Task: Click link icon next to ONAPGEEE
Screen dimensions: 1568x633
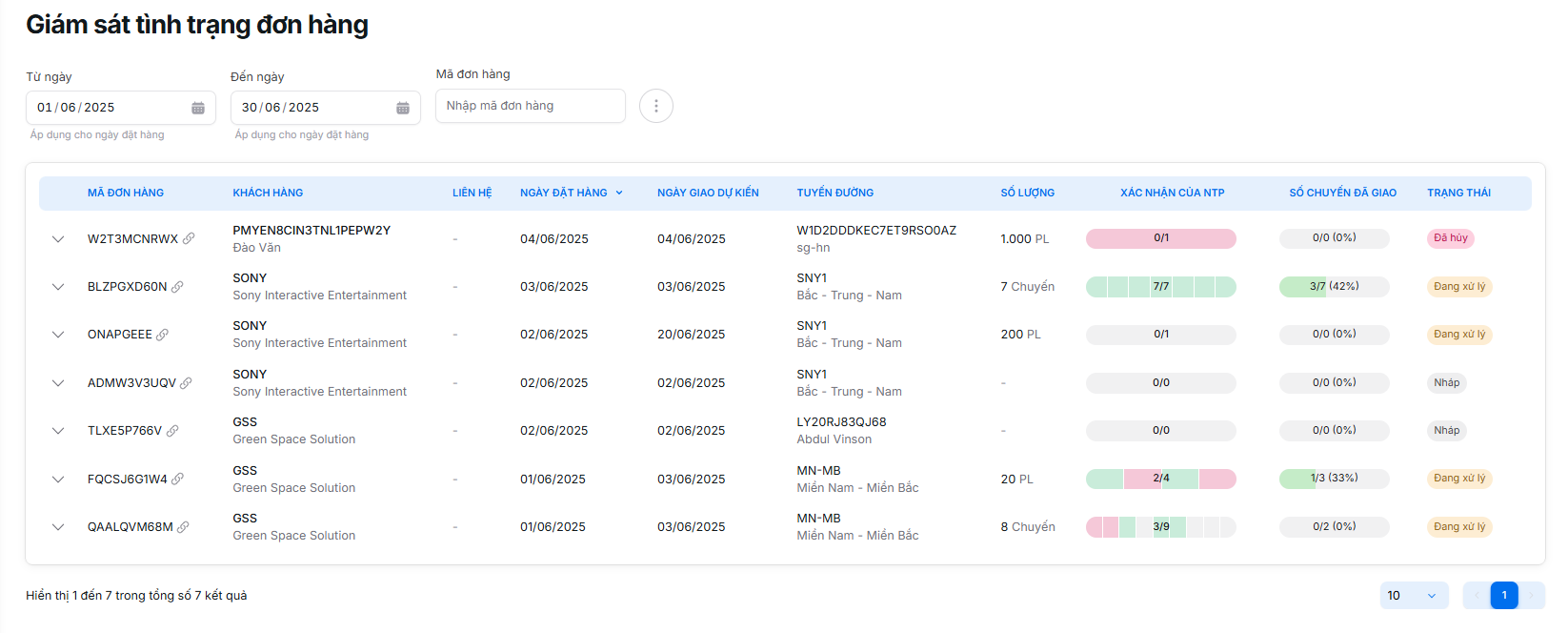Action: click(x=162, y=335)
